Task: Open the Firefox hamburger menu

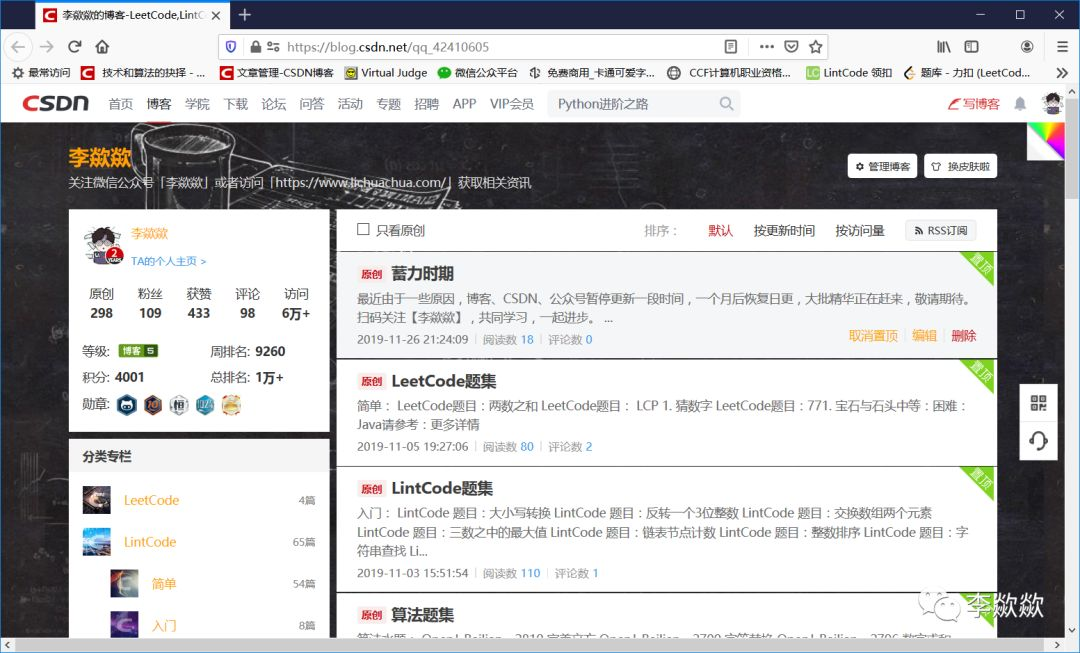Action: click(1062, 46)
